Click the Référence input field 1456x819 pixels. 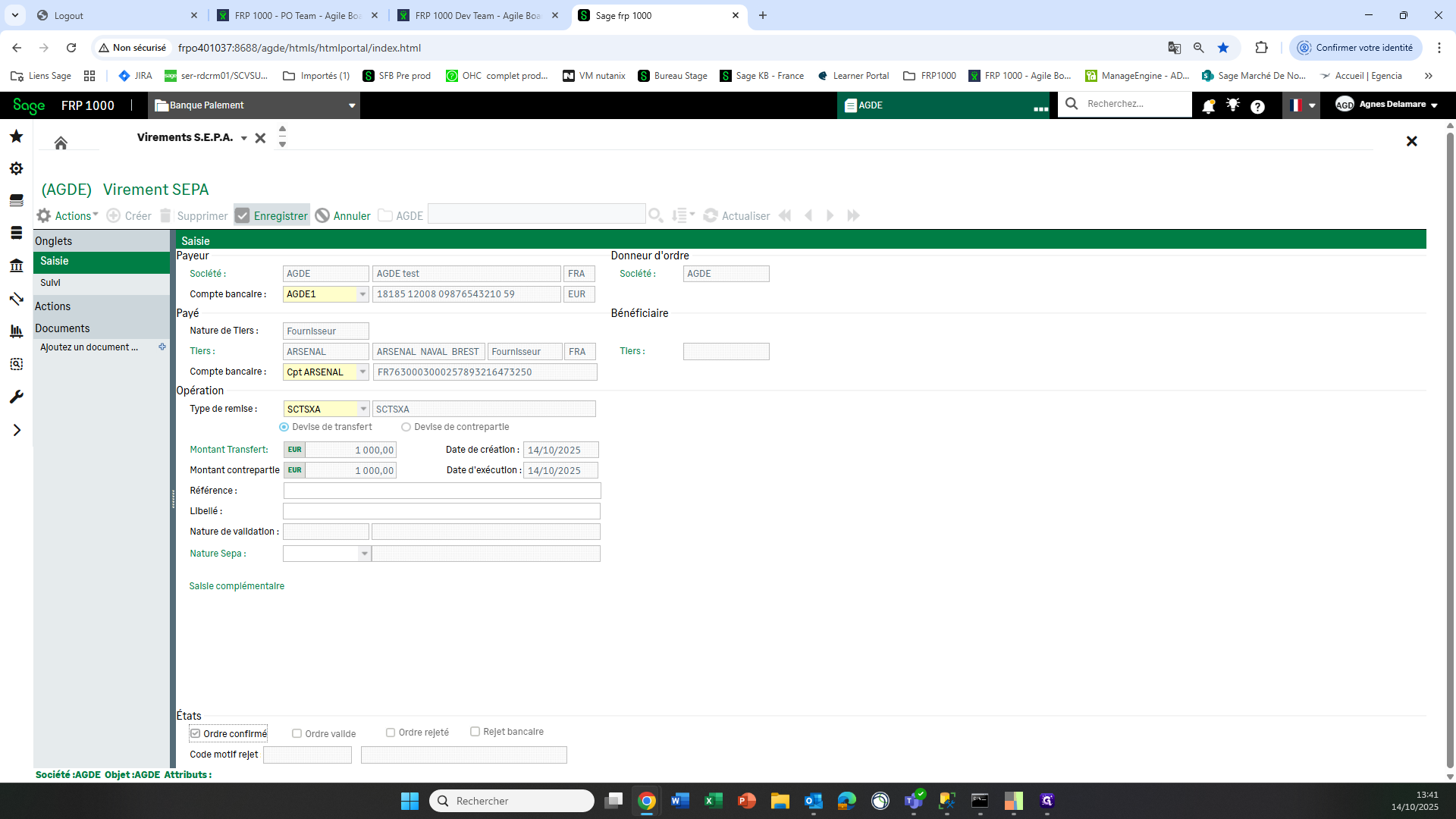tap(441, 491)
